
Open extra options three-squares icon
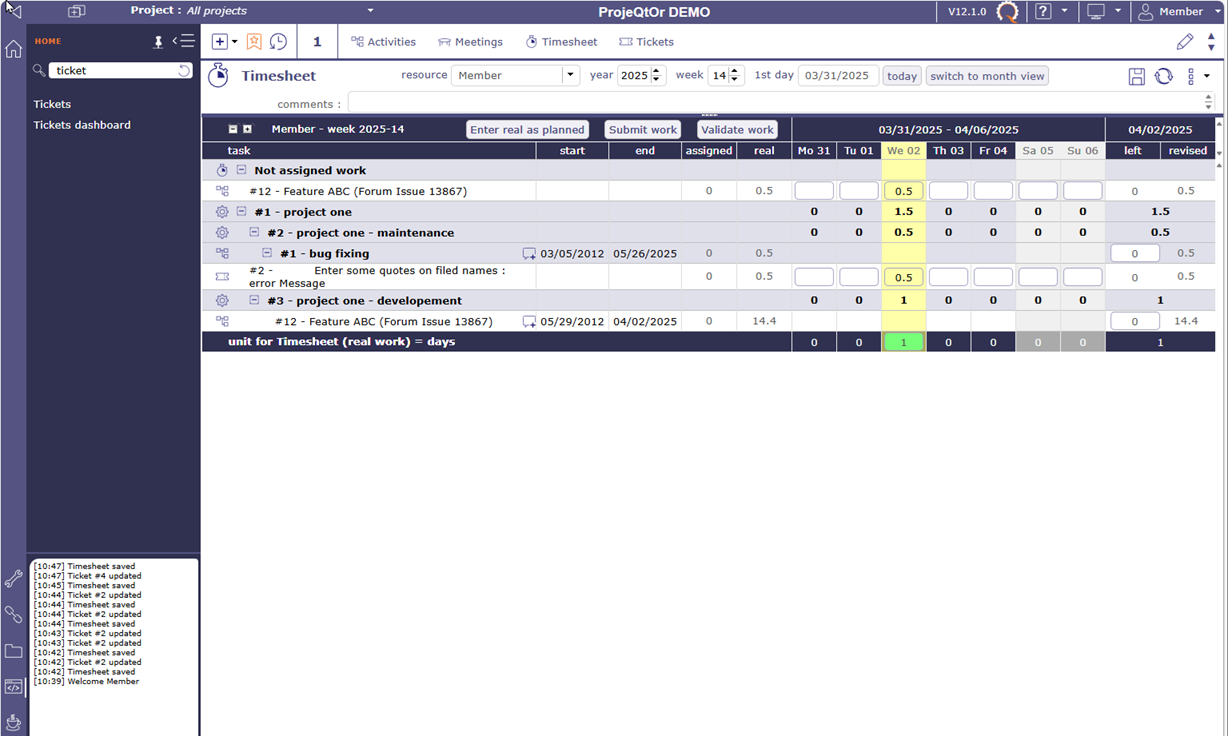1191,76
